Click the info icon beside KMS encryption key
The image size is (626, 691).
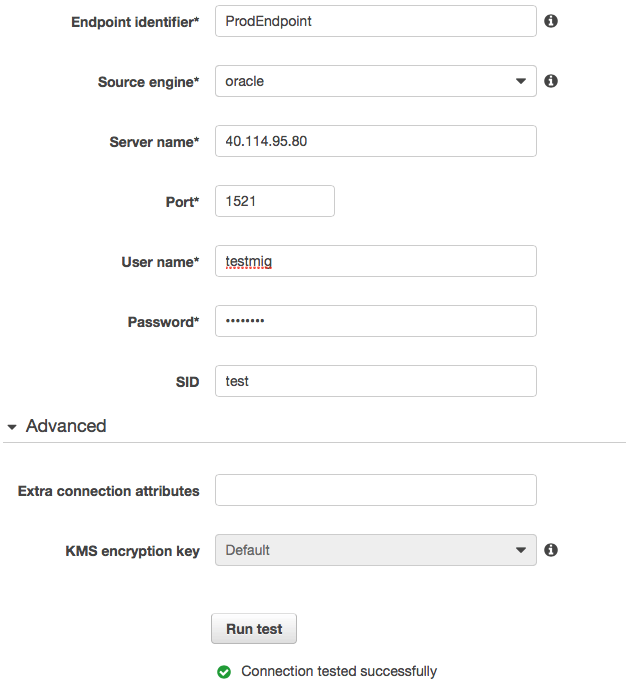(x=551, y=550)
